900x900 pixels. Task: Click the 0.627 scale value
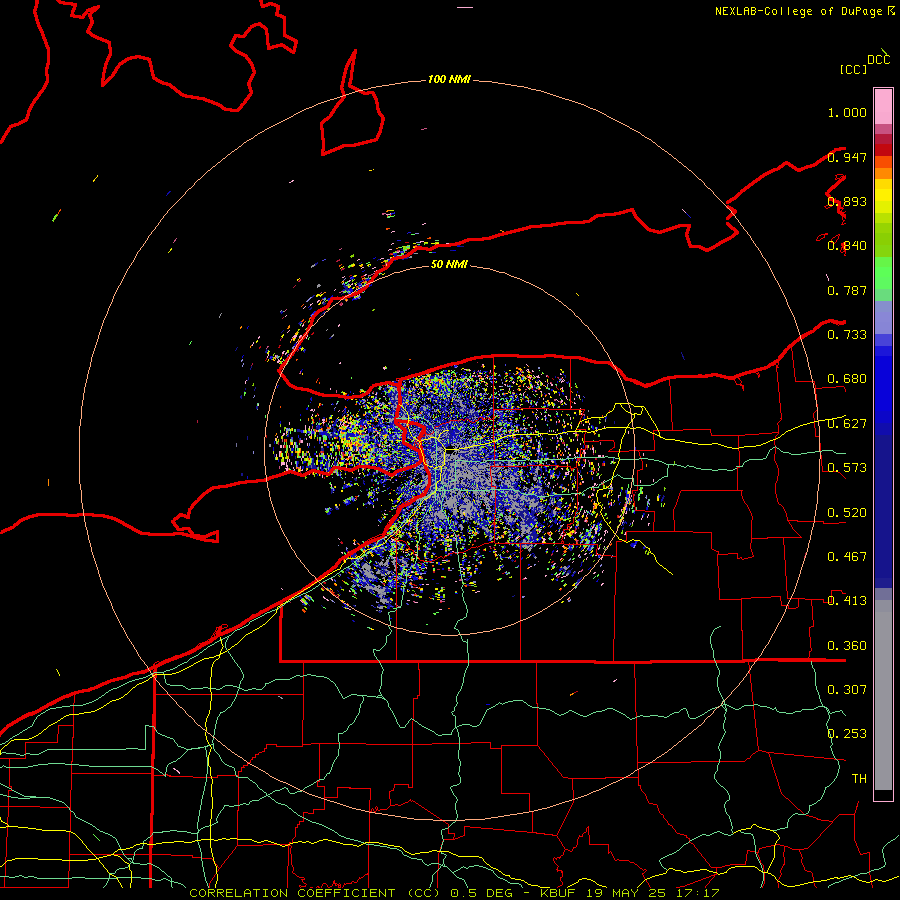[x=847, y=424]
